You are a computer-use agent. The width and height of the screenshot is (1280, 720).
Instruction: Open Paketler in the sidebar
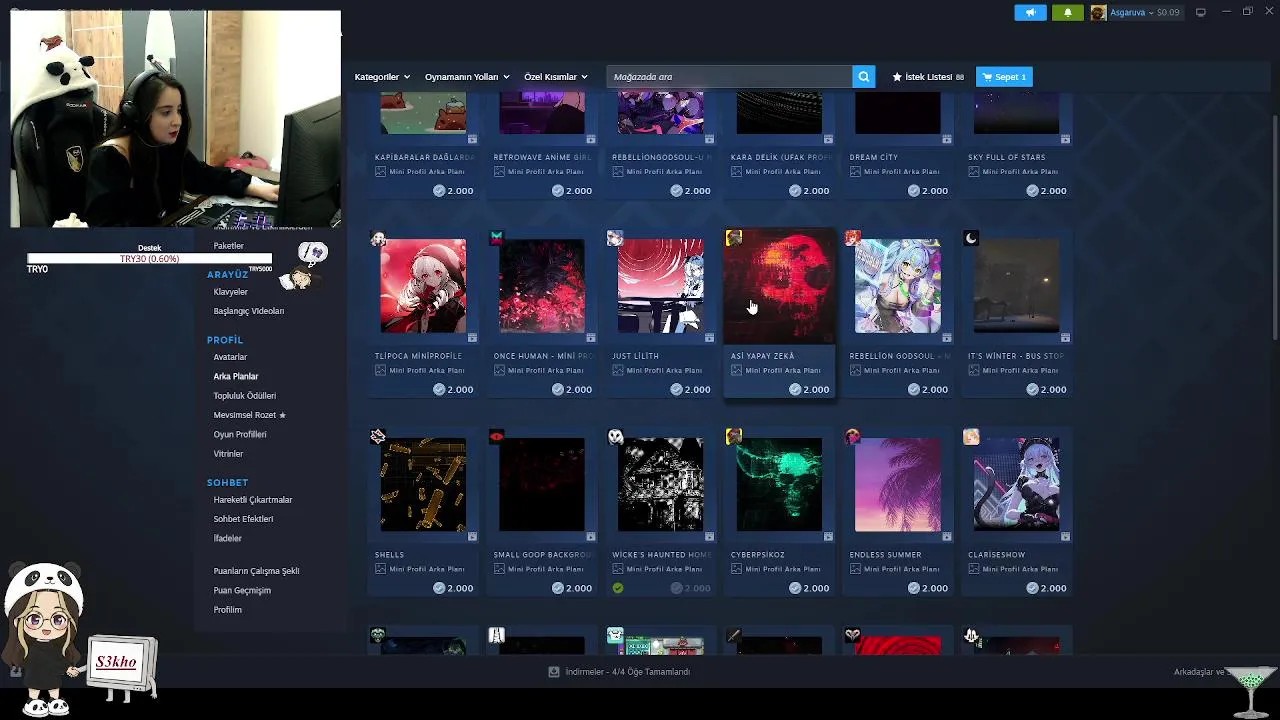228,246
